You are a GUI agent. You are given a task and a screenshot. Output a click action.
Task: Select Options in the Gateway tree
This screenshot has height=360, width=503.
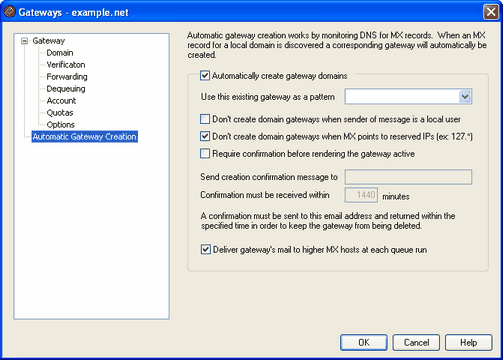coord(60,125)
